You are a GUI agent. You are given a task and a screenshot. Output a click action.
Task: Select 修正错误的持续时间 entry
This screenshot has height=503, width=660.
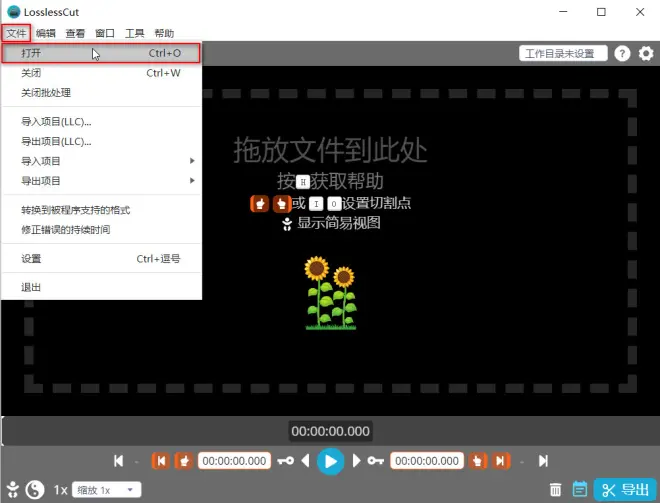pos(101,229)
